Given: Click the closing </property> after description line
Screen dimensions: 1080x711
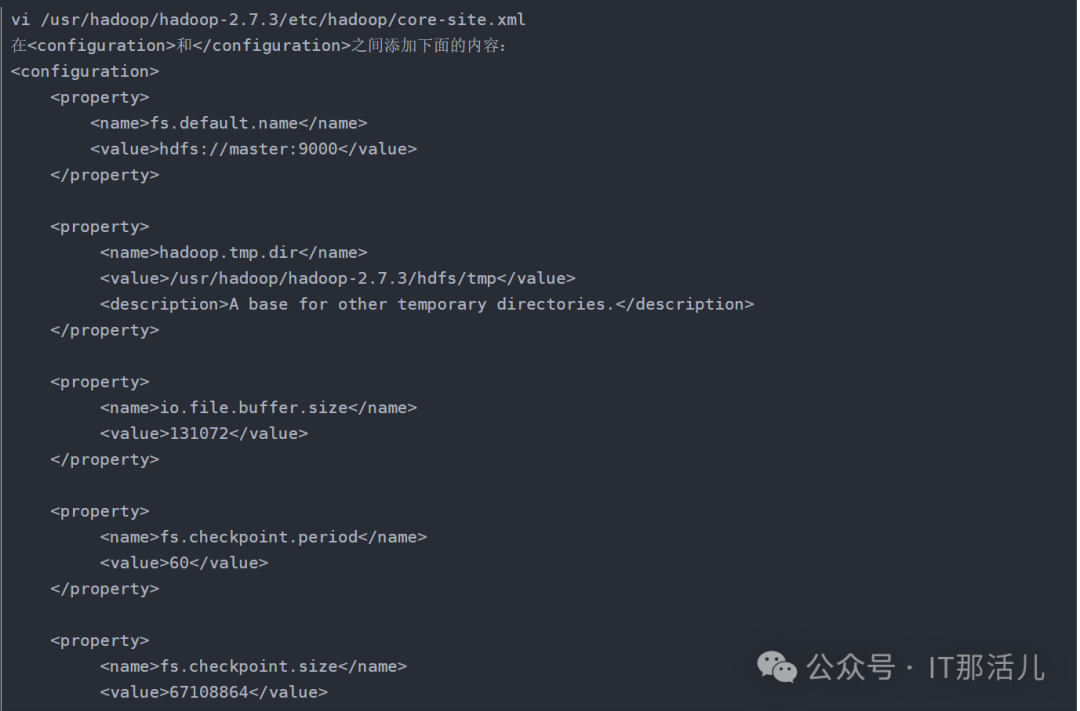Looking at the screenshot, I should (105, 330).
